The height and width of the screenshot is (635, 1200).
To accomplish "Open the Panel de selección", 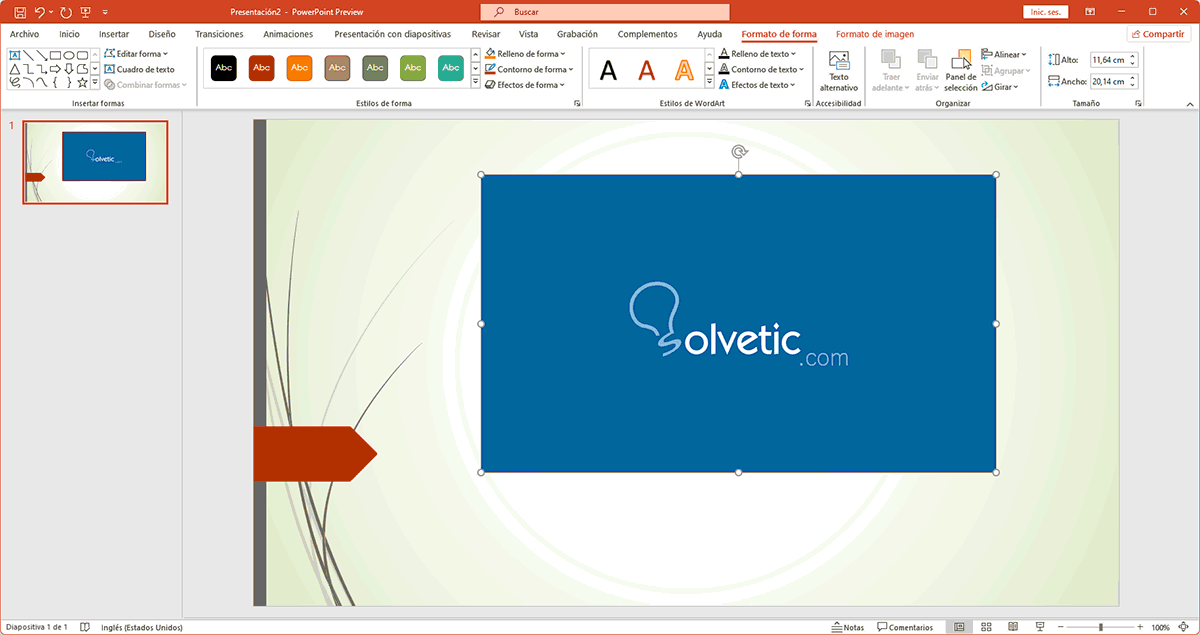I will pos(959,70).
